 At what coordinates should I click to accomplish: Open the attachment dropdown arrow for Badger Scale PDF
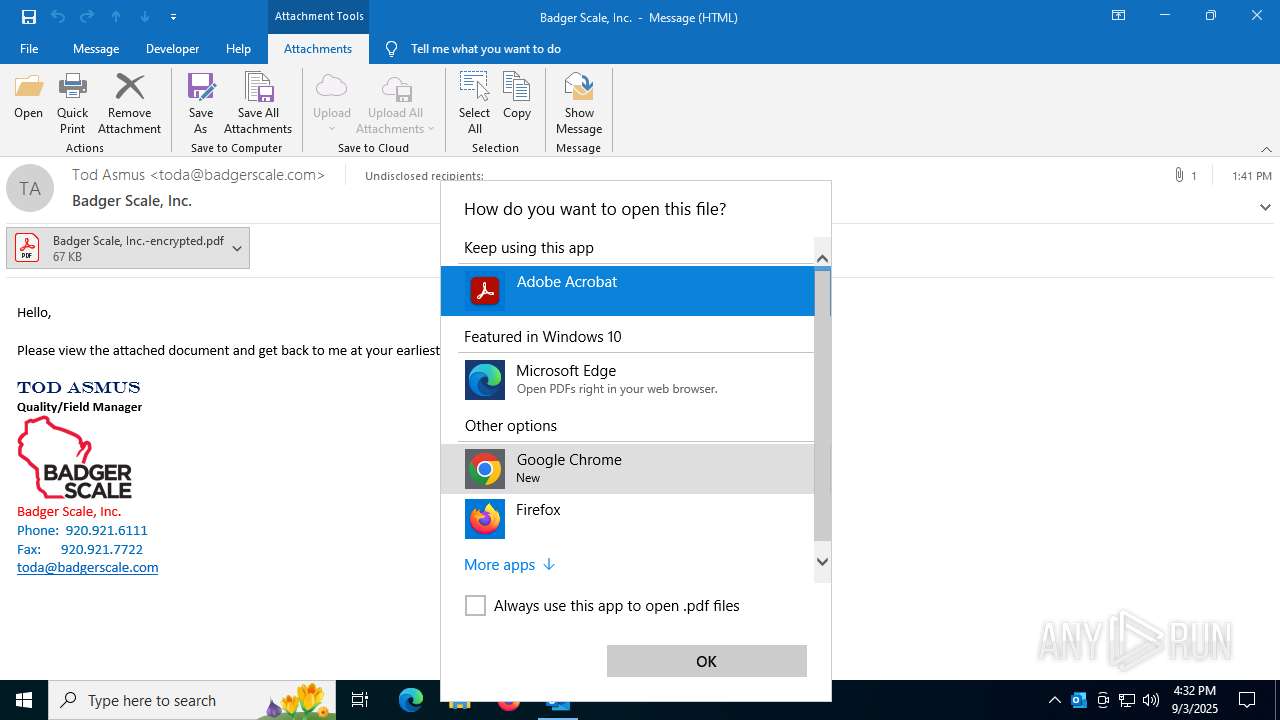(237, 248)
